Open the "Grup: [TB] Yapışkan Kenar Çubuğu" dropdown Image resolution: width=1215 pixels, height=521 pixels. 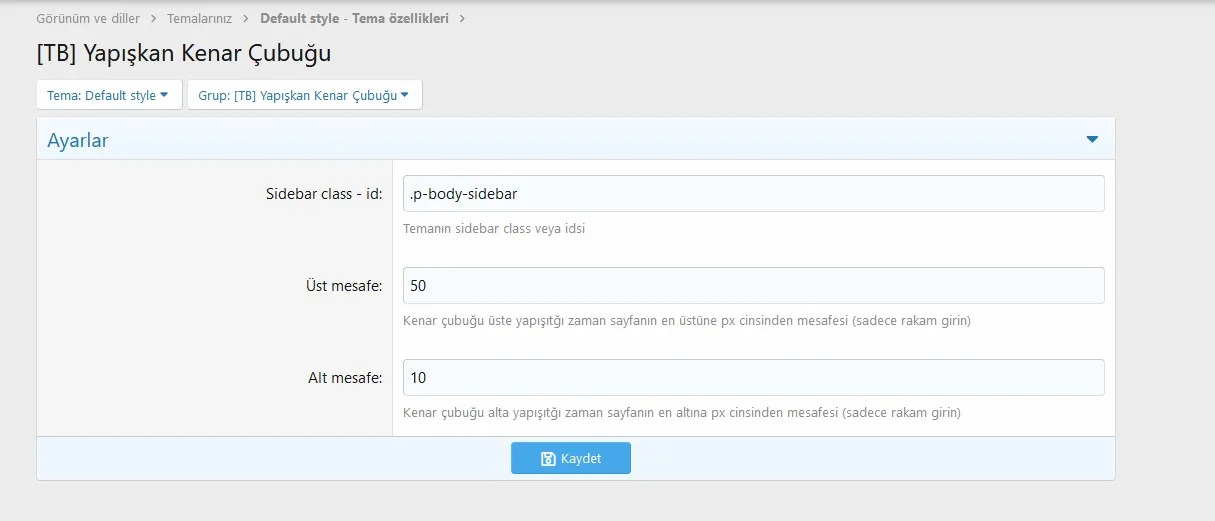(x=304, y=95)
